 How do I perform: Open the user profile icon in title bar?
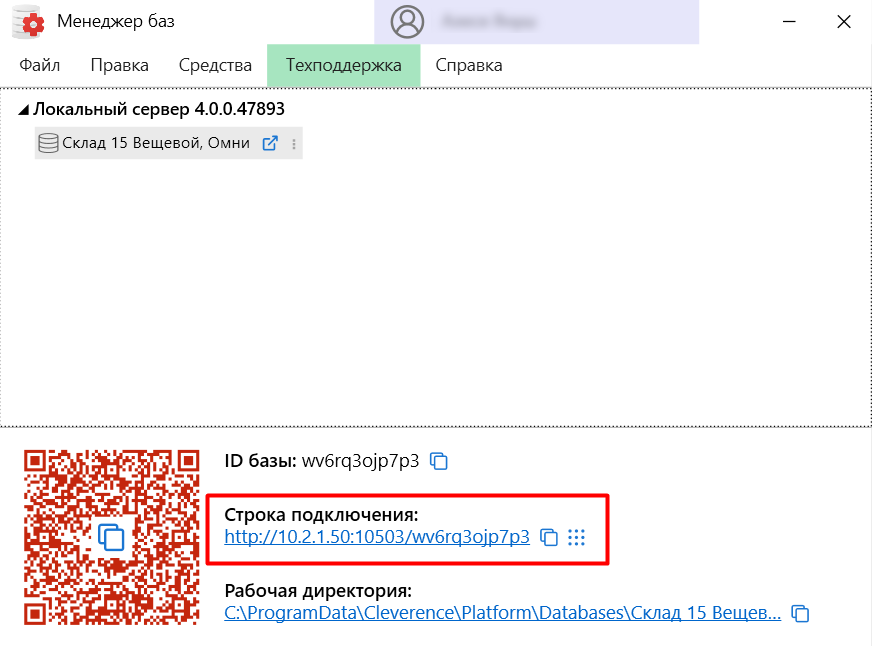406,21
